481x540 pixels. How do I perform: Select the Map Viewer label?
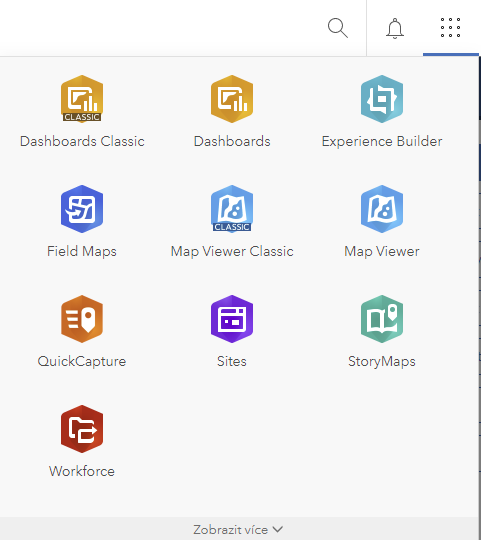tap(382, 251)
